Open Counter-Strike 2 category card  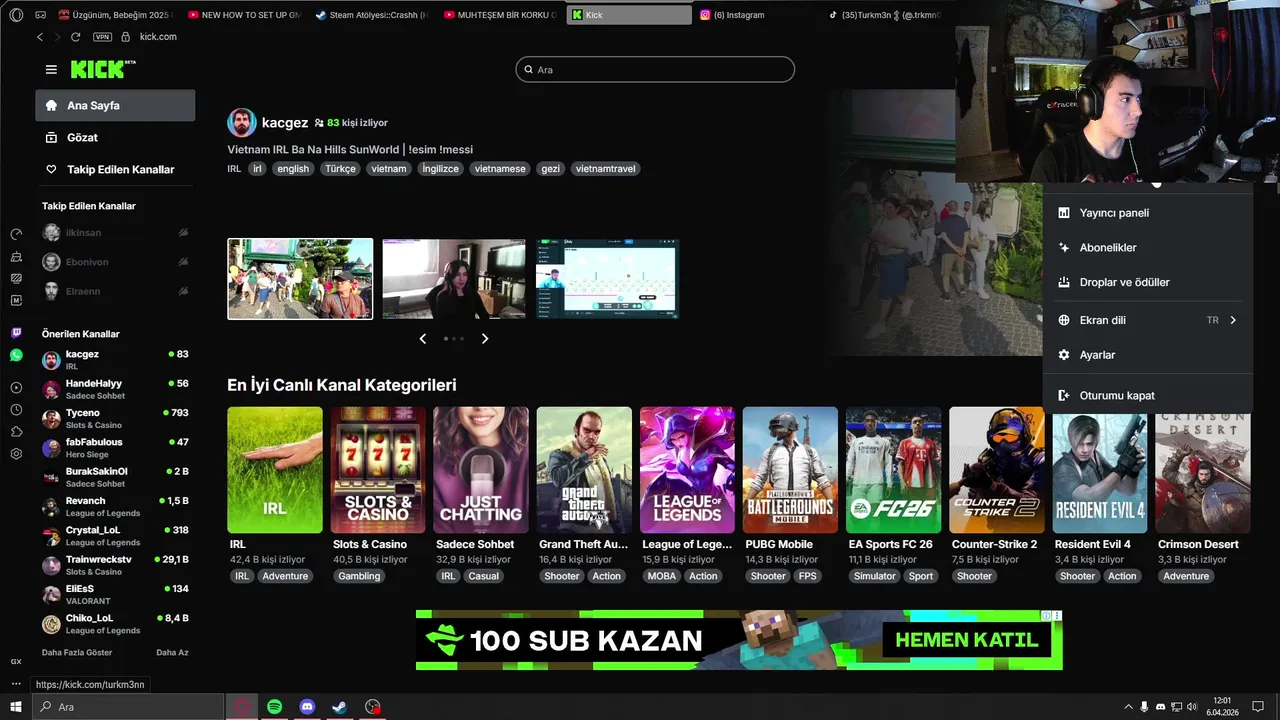(x=996, y=470)
